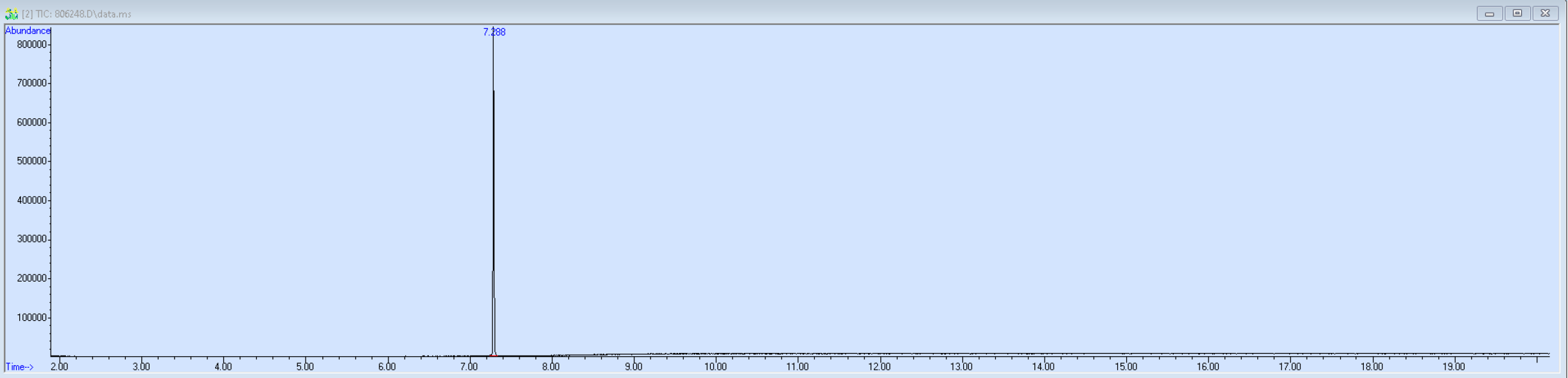1568x378 pixels.
Task: Click the 16.00 time axis value
Action: [1208, 366]
